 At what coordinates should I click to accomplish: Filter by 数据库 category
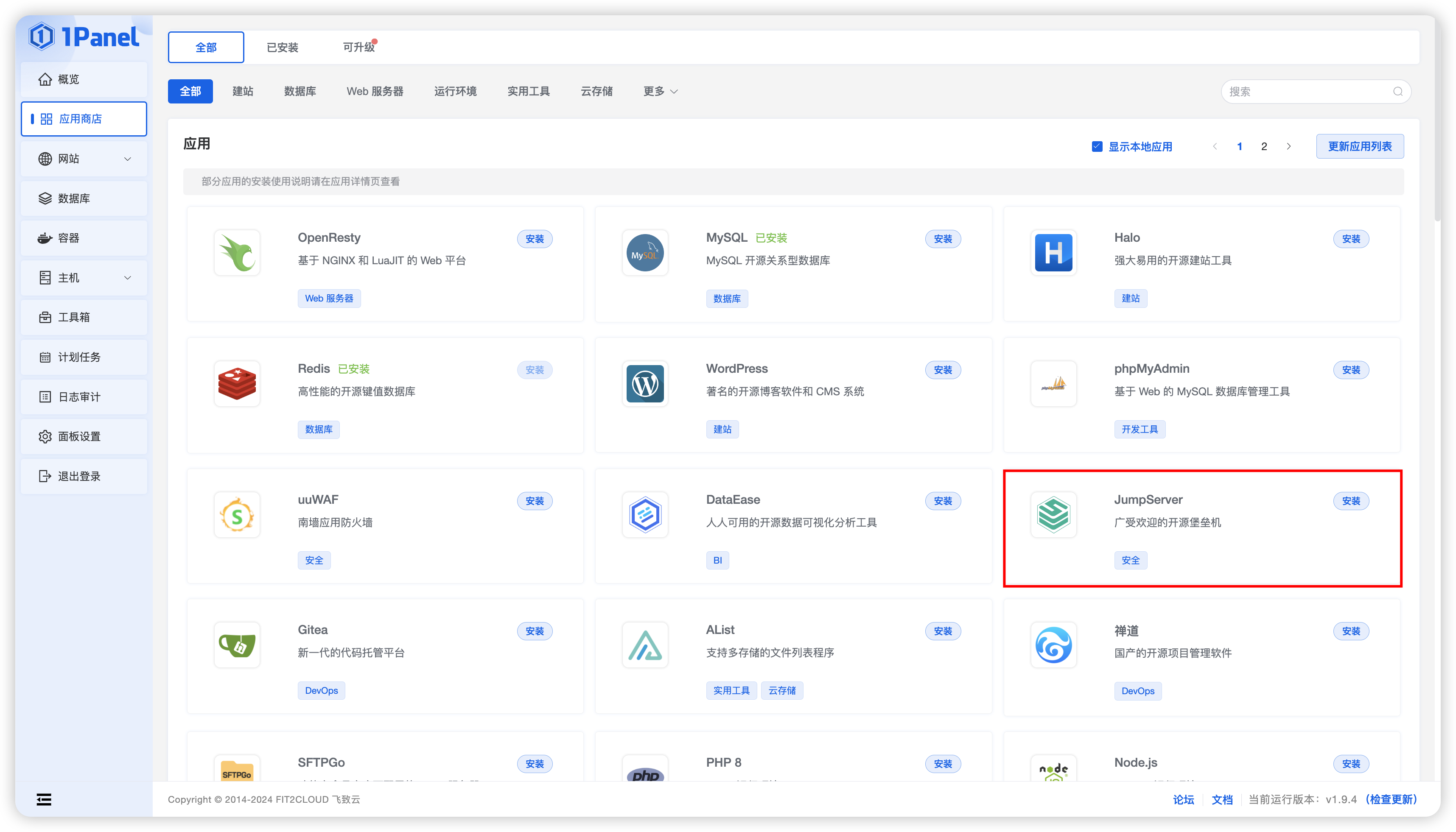300,92
